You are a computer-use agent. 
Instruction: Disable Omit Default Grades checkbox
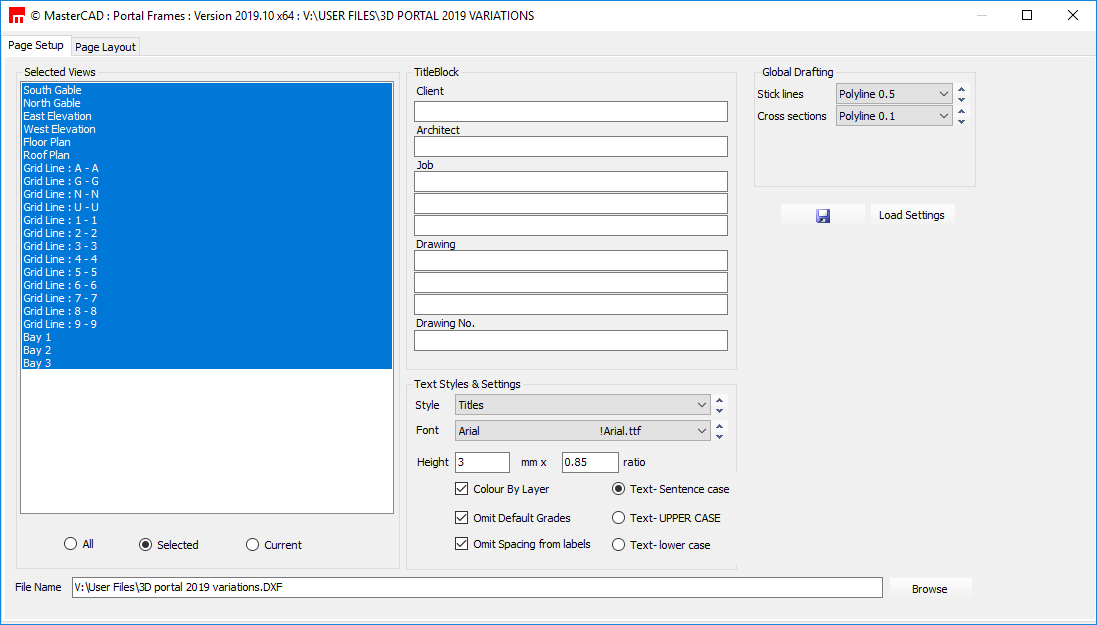[461, 518]
